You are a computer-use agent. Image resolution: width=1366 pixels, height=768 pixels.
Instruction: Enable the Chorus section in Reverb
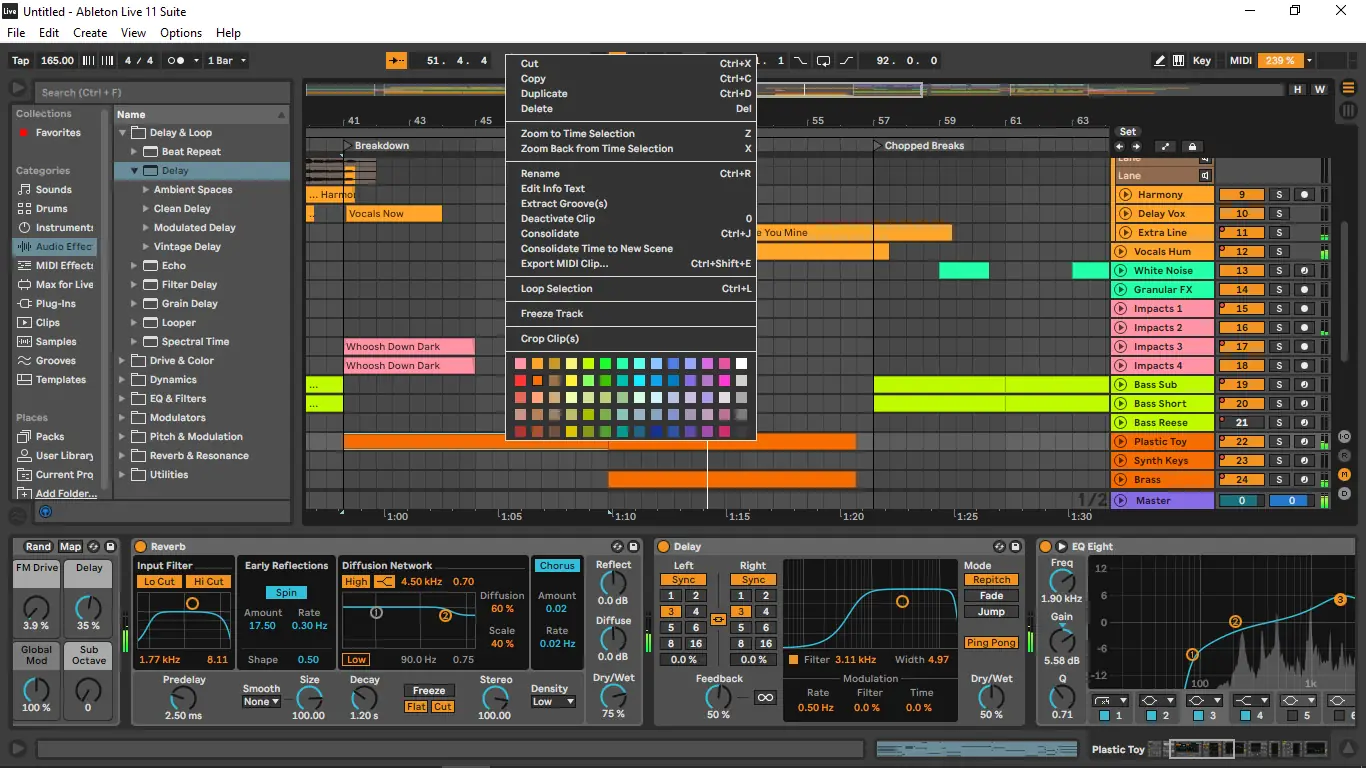[557, 565]
